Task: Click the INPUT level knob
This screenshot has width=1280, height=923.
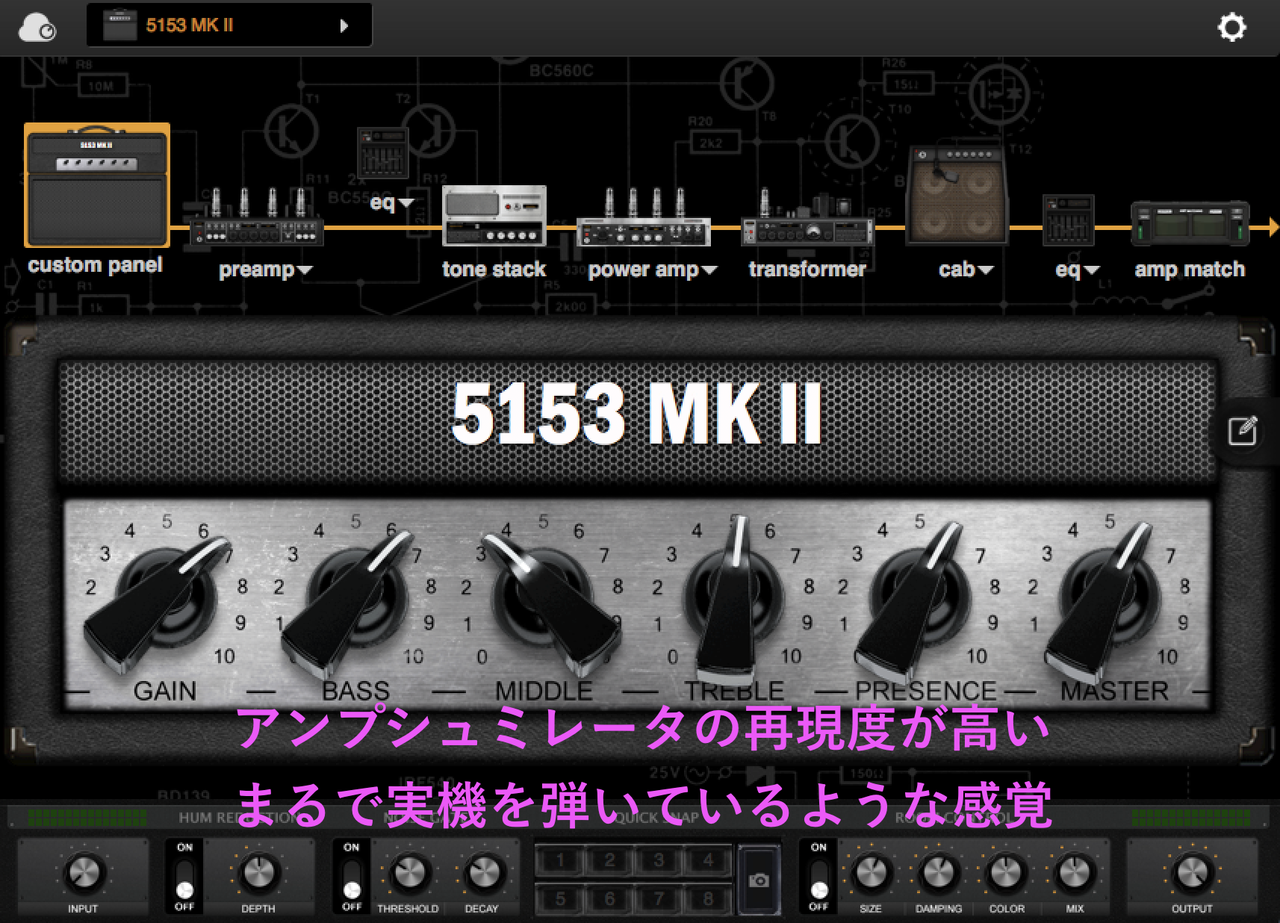Action: click(84, 873)
